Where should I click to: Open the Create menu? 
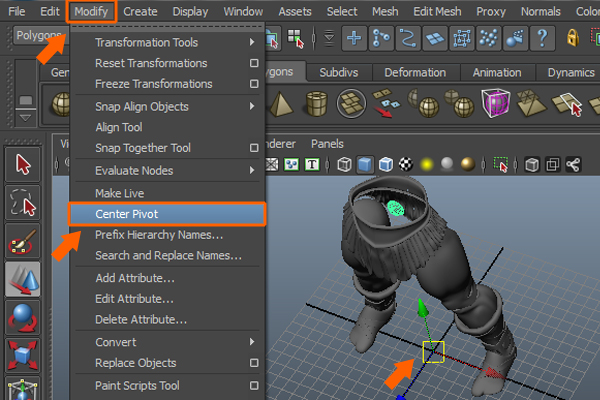(140, 12)
